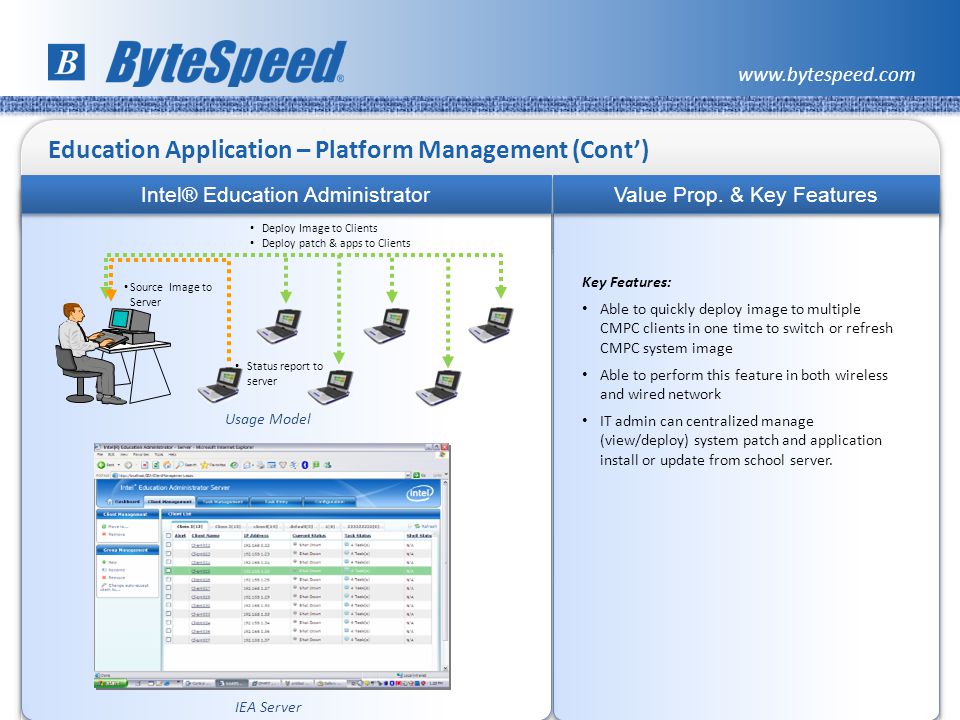Screen dimensions: 960x720
Task: Click the Windows Start button in the IEA Server screenshot
Action: tap(111, 683)
